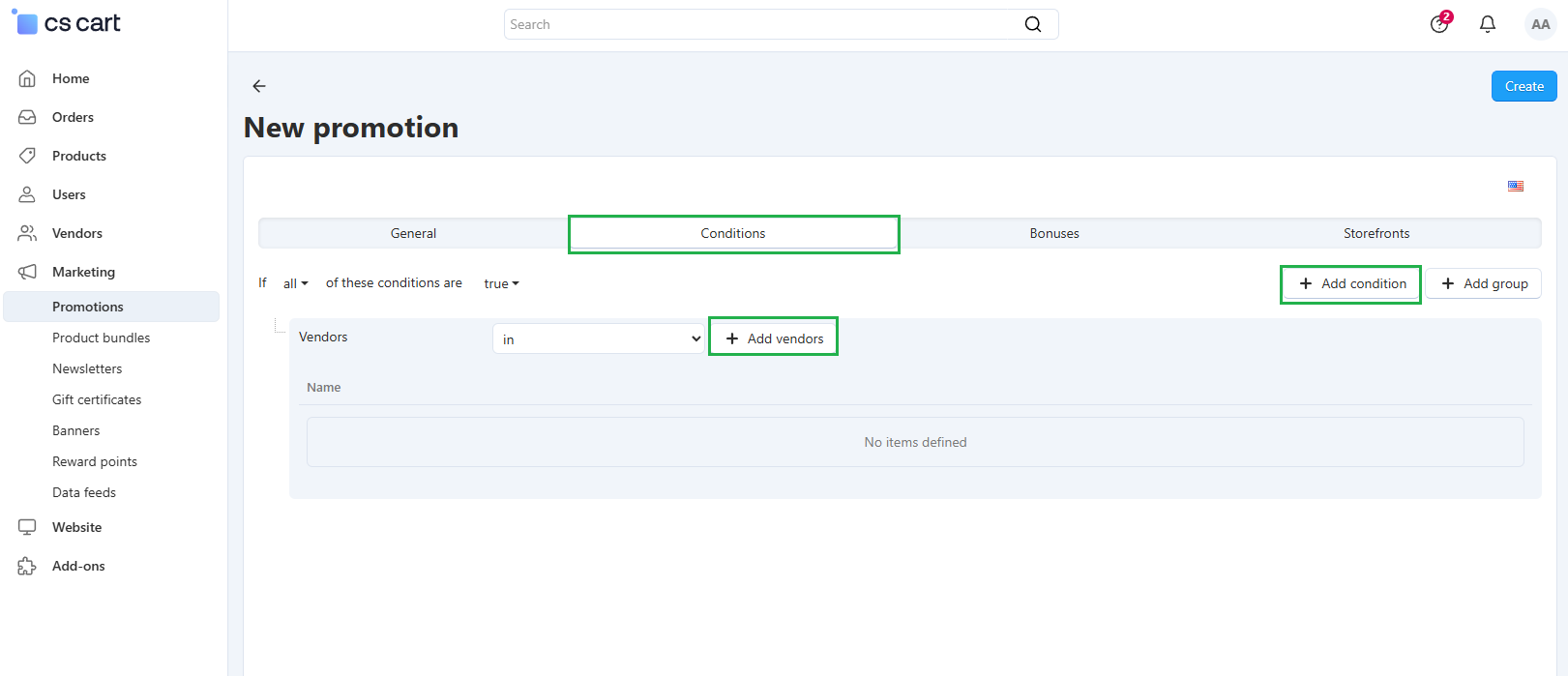Switch to the General tab
The width and height of the screenshot is (1568, 676).
pos(413,233)
